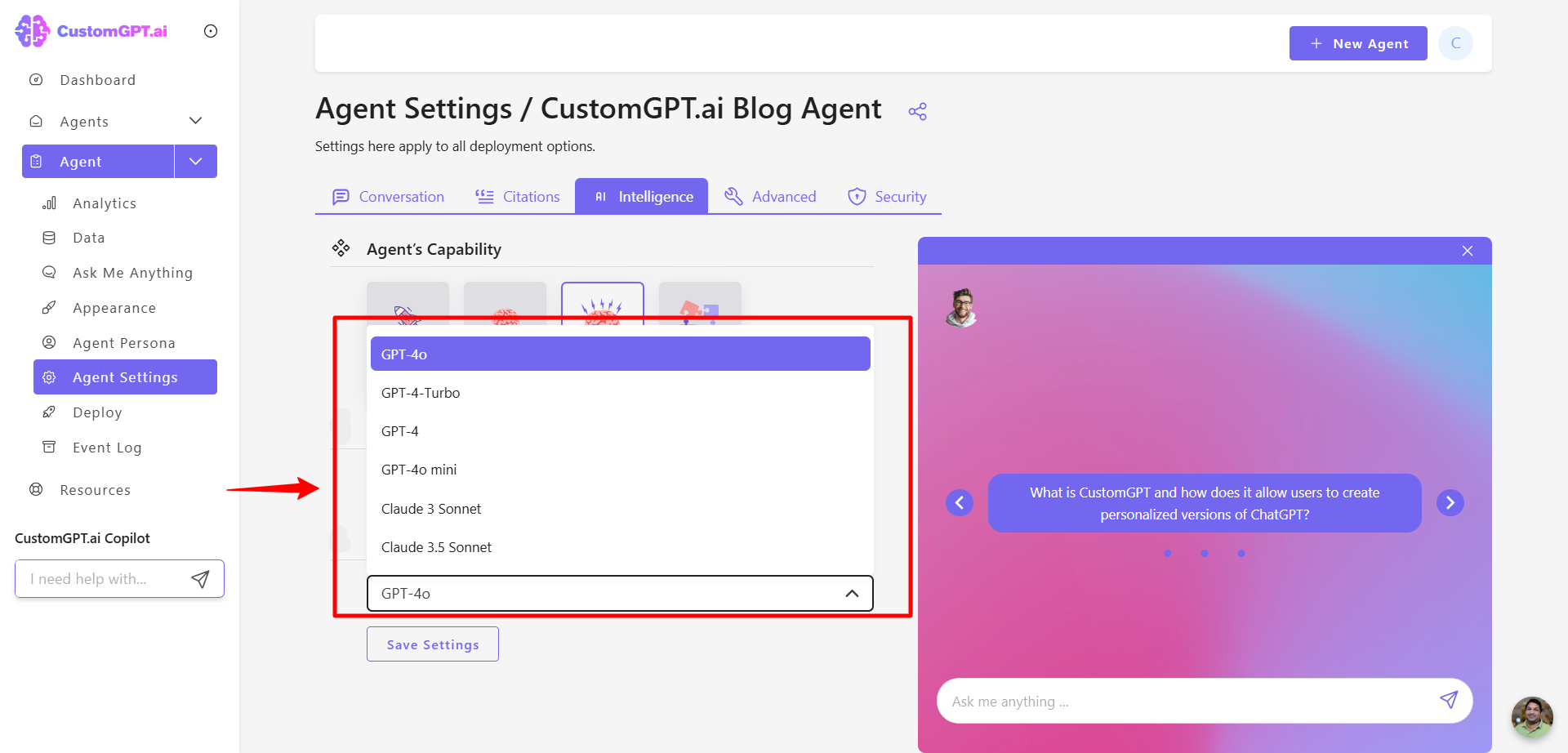Click the Agent Settings gear icon
The image size is (1568, 753).
click(49, 377)
